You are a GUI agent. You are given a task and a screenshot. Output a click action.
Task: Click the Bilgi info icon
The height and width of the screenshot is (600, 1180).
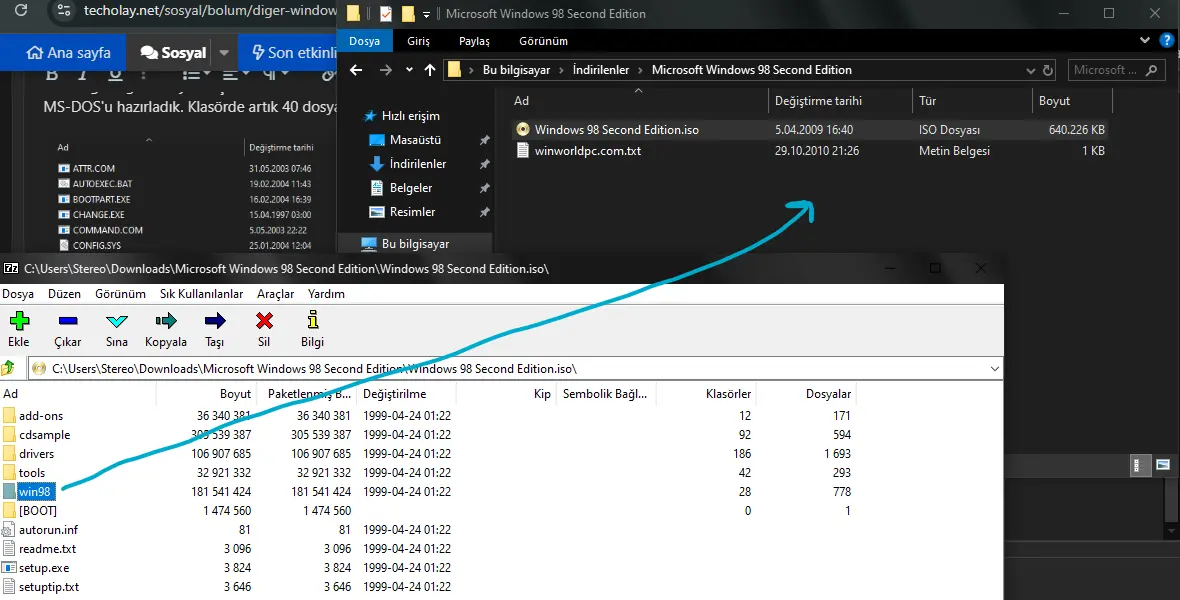(313, 320)
